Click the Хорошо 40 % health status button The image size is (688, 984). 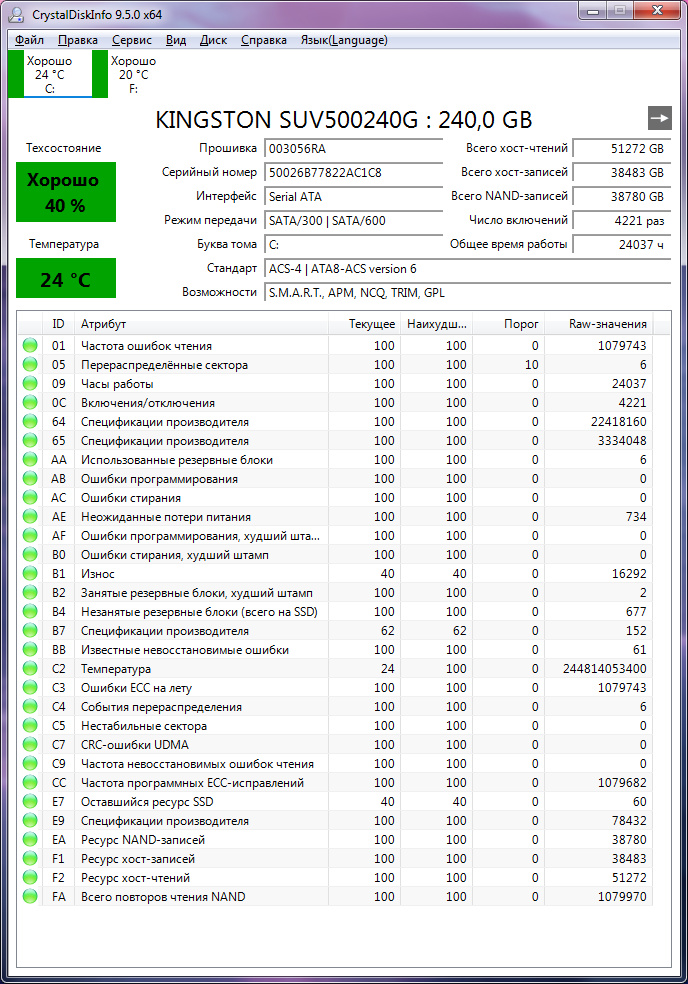point(66,192)
